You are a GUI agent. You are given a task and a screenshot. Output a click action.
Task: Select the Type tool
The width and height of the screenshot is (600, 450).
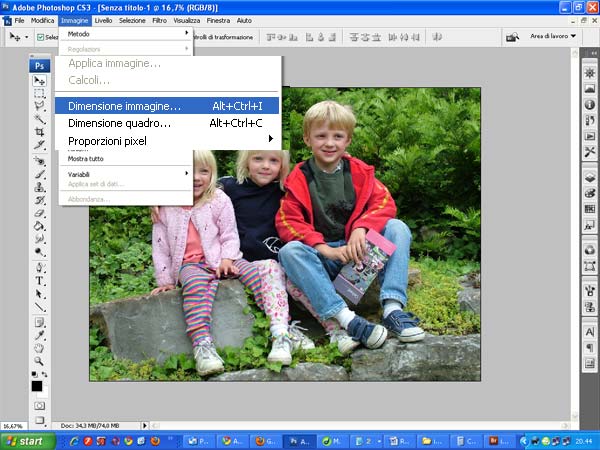click(39, 281)
